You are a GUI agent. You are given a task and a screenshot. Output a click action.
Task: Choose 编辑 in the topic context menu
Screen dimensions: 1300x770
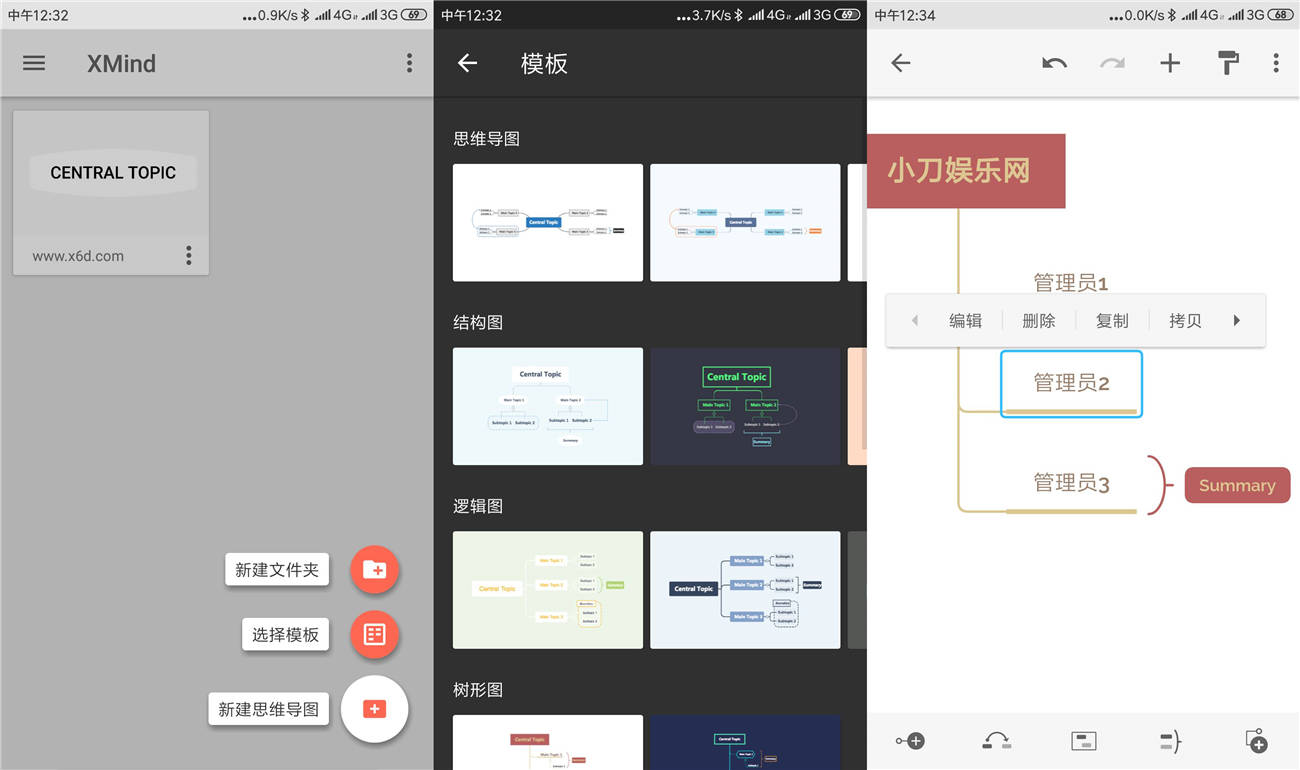(x=965, y=321)
